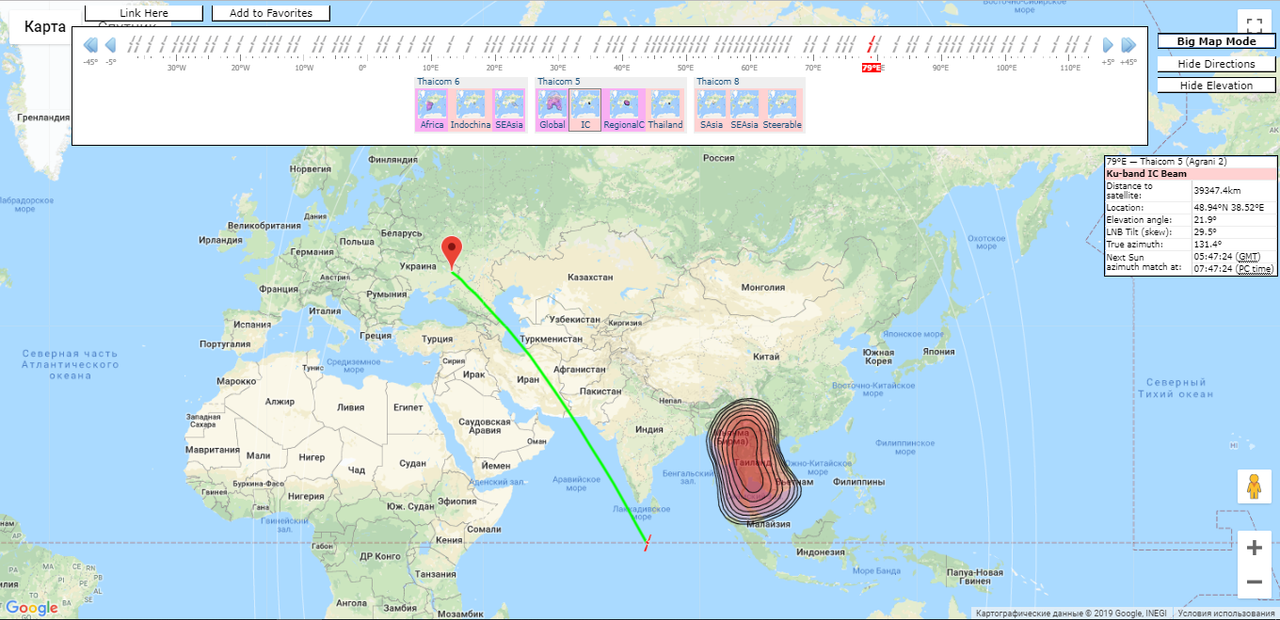Zoom out the map with minus button
Viewport: 1280px width, 620px height.
[x=1254, y=582]
